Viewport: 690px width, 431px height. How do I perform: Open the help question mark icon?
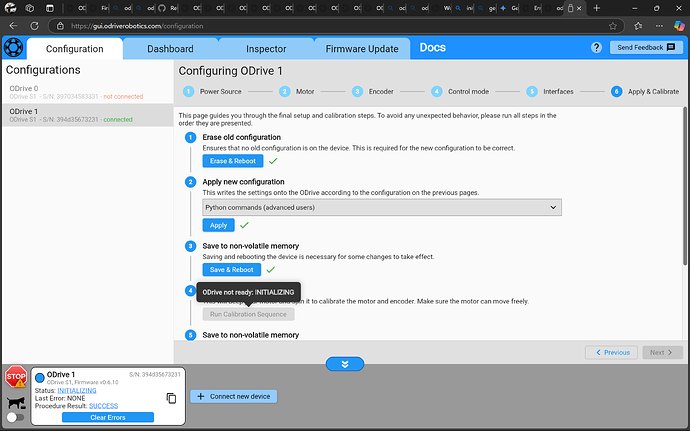pos(596,48)
